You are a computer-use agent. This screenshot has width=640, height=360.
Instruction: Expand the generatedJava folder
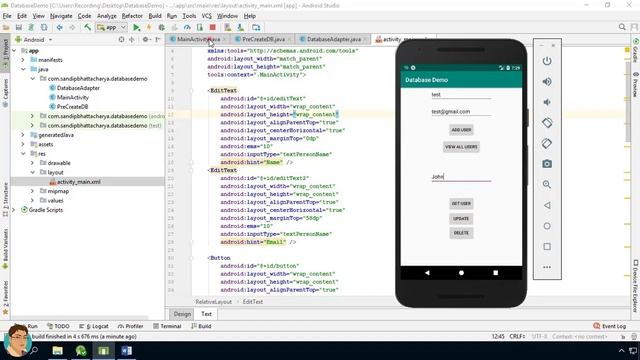pos(23,135)
